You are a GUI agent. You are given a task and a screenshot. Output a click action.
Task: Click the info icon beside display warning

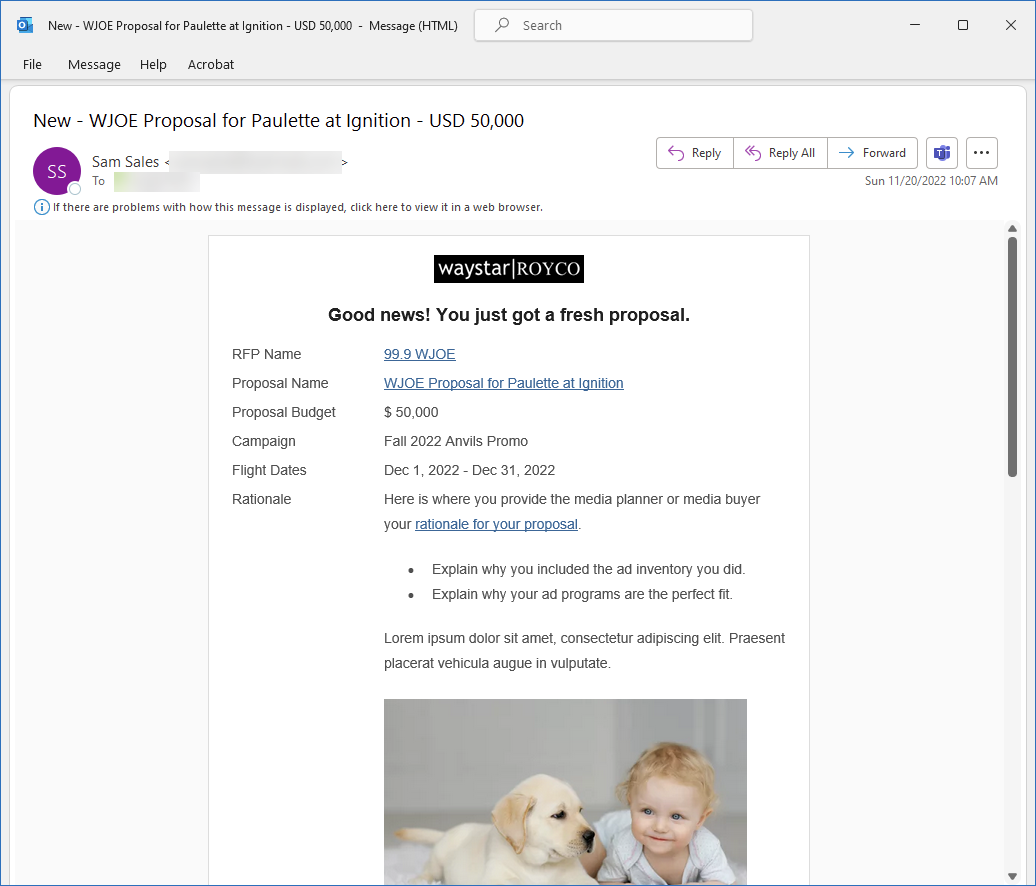click(41, 207)
